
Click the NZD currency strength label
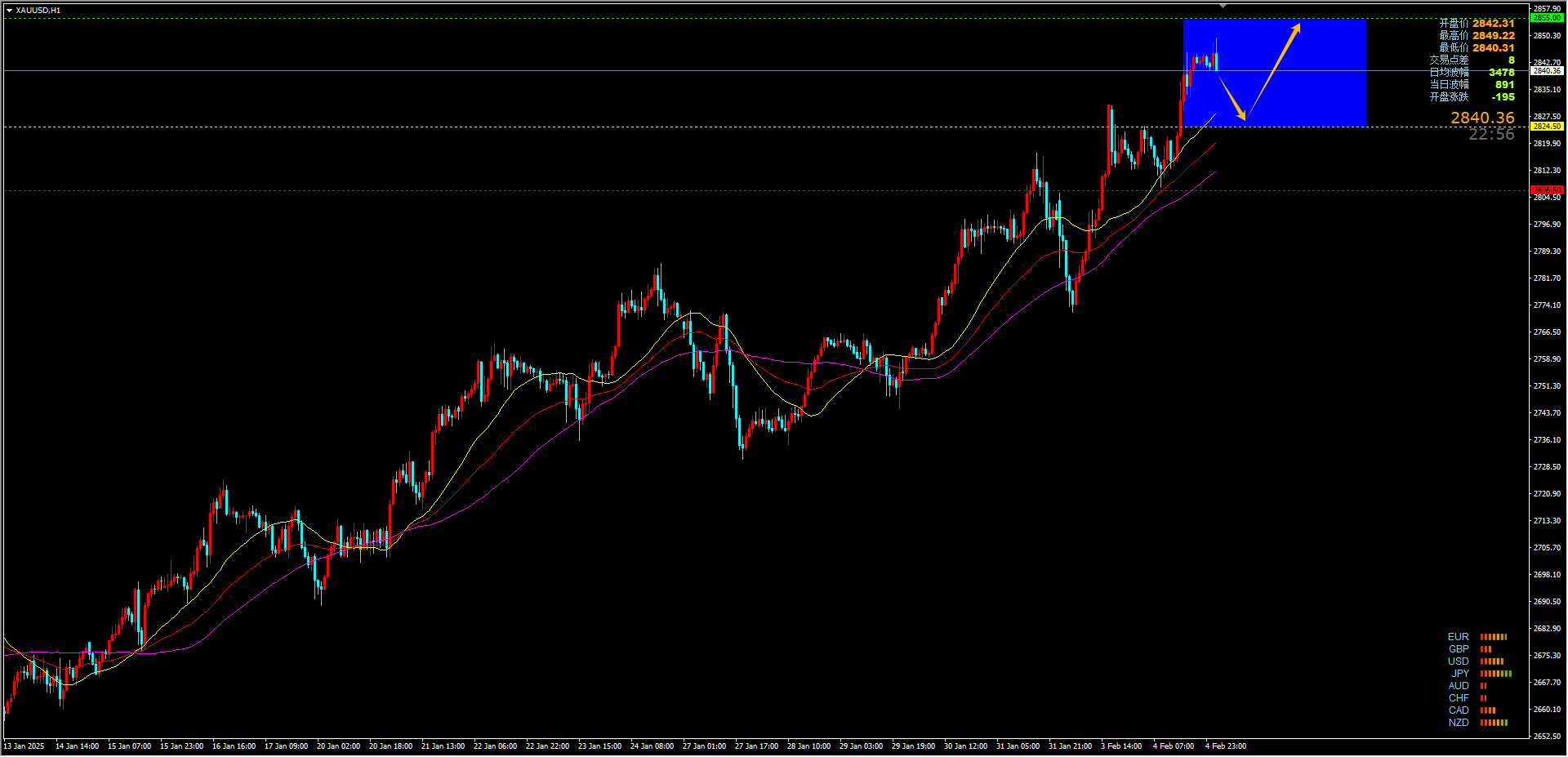(x=1459, y=723)
